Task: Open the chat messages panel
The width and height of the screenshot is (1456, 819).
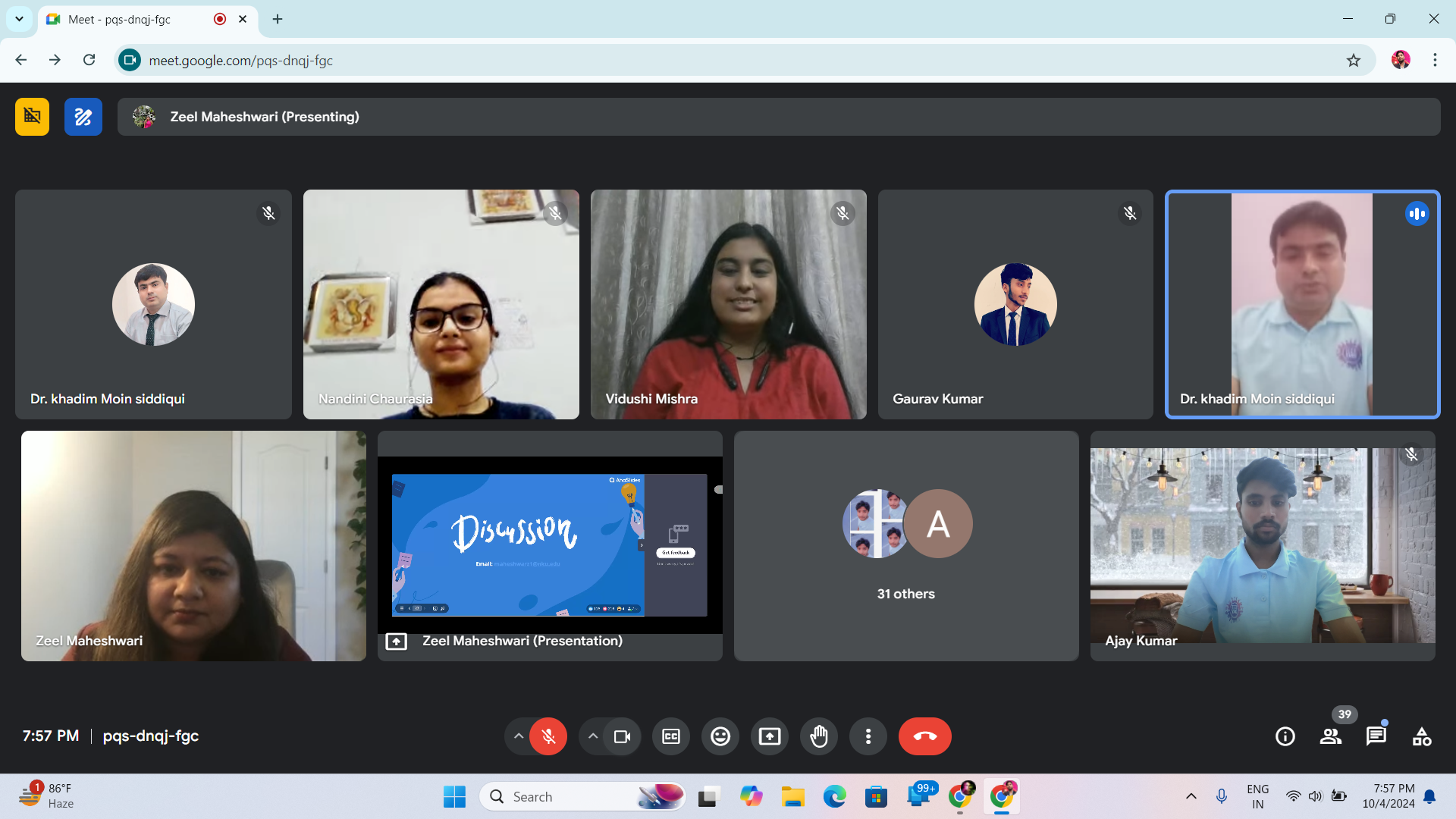Action: coord(1376,736)
